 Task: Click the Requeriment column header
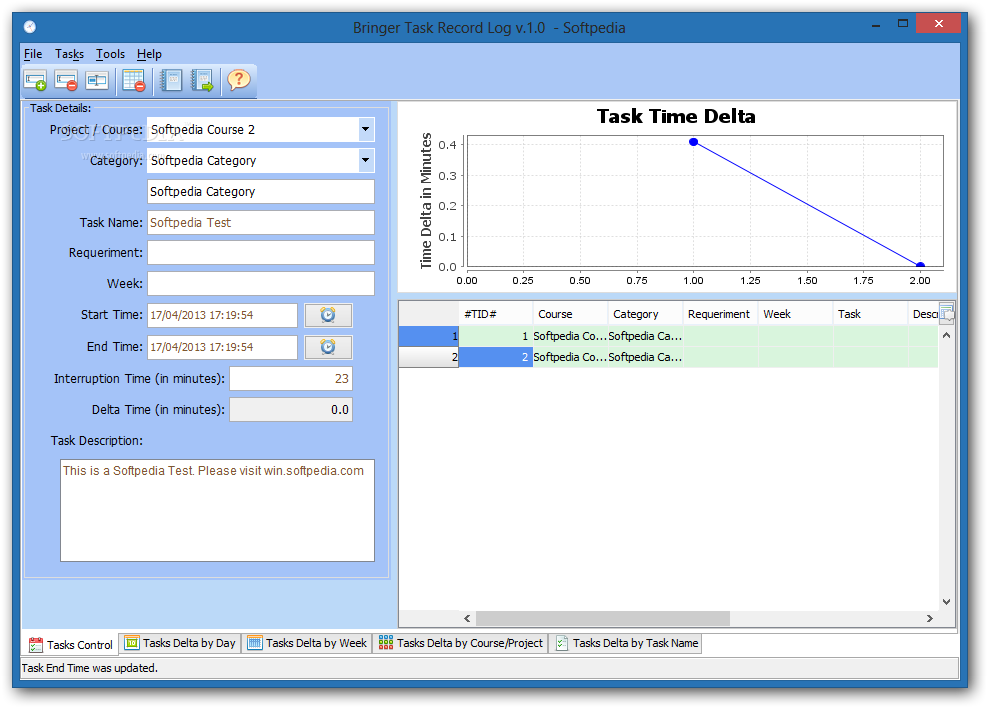(x=720, y=314)
